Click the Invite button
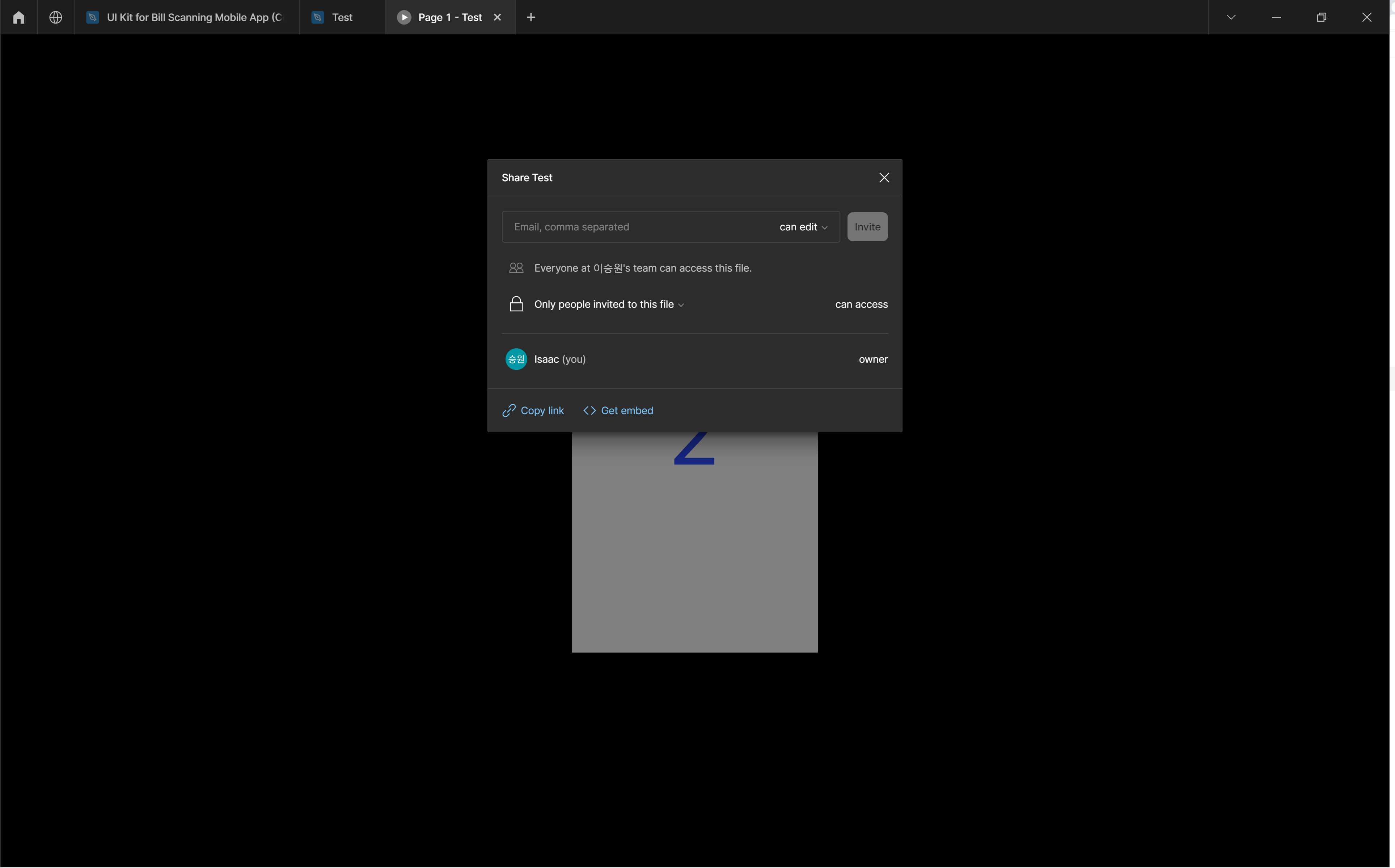 [867, 227]
